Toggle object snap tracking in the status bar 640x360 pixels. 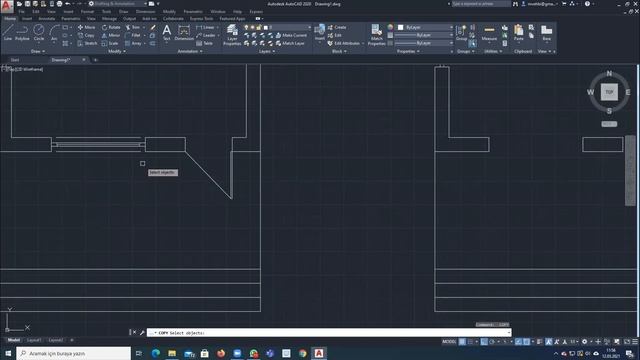pyautogui.click(x=518, y=342)
